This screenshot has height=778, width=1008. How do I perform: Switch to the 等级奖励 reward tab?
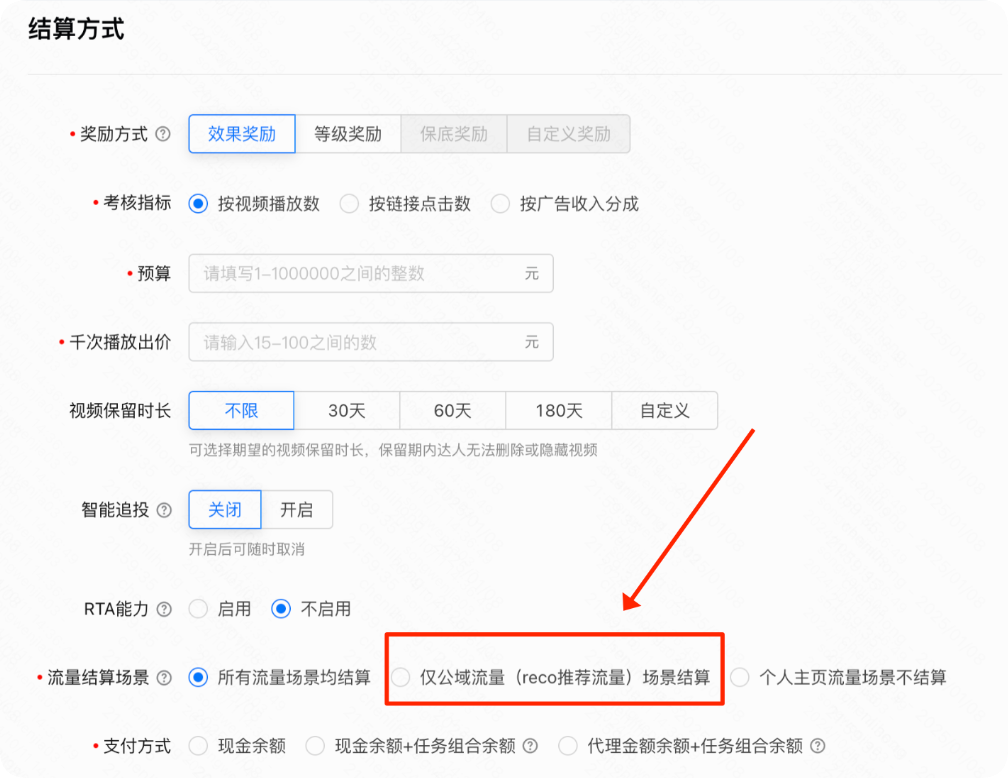click(x=348, y=133)
